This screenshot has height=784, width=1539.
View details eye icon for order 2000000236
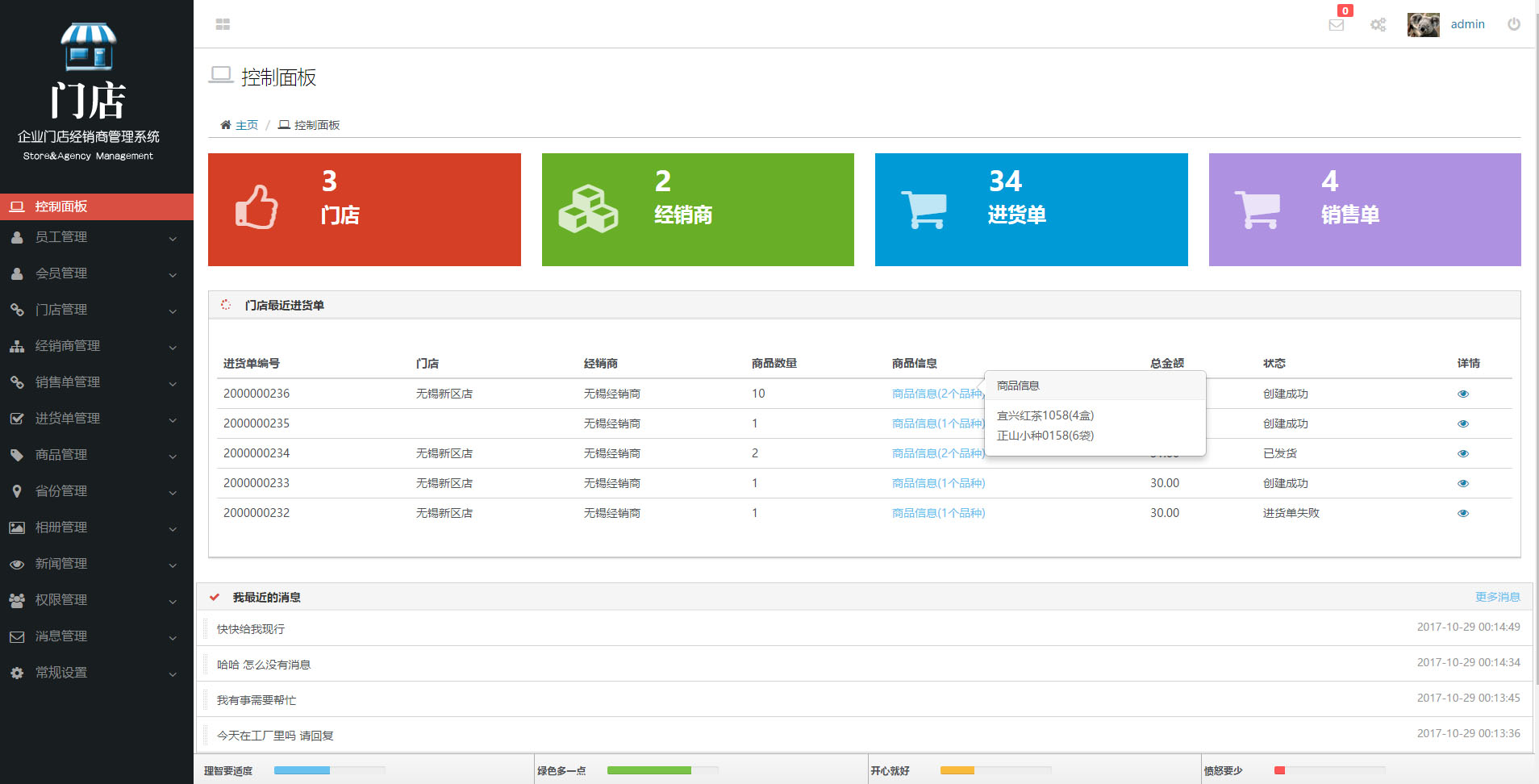(1462, 394)
